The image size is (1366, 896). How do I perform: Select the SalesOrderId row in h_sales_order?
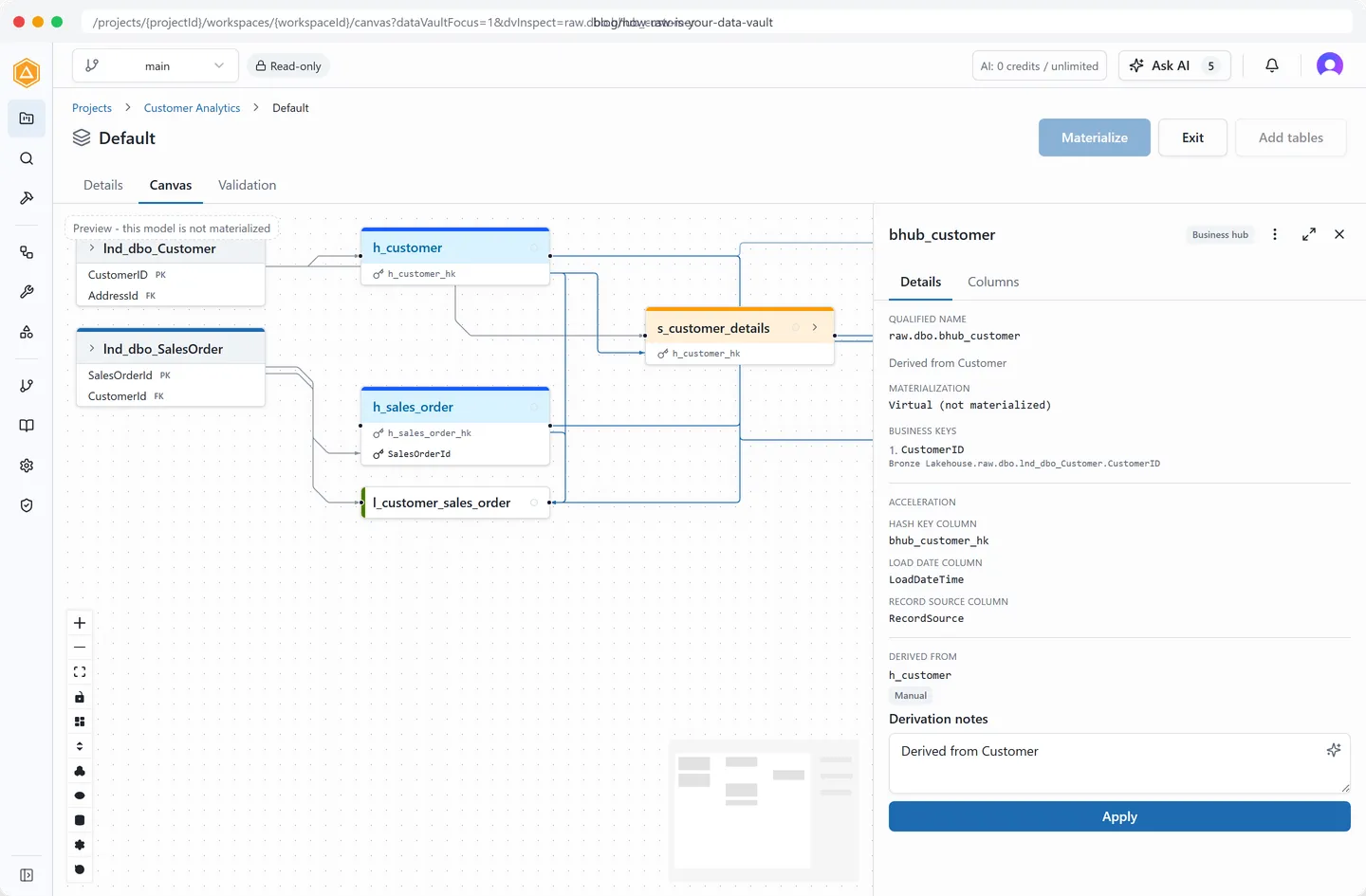tap(455, 454)
